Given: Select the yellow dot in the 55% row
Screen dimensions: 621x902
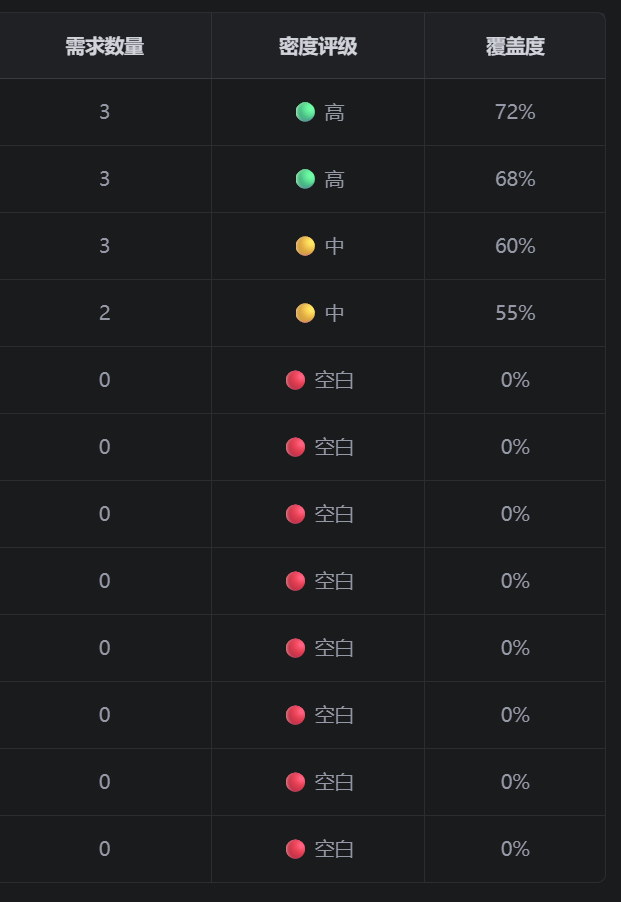Looking at the screenshot, I should pyautogui.click(x=305, y=313).
